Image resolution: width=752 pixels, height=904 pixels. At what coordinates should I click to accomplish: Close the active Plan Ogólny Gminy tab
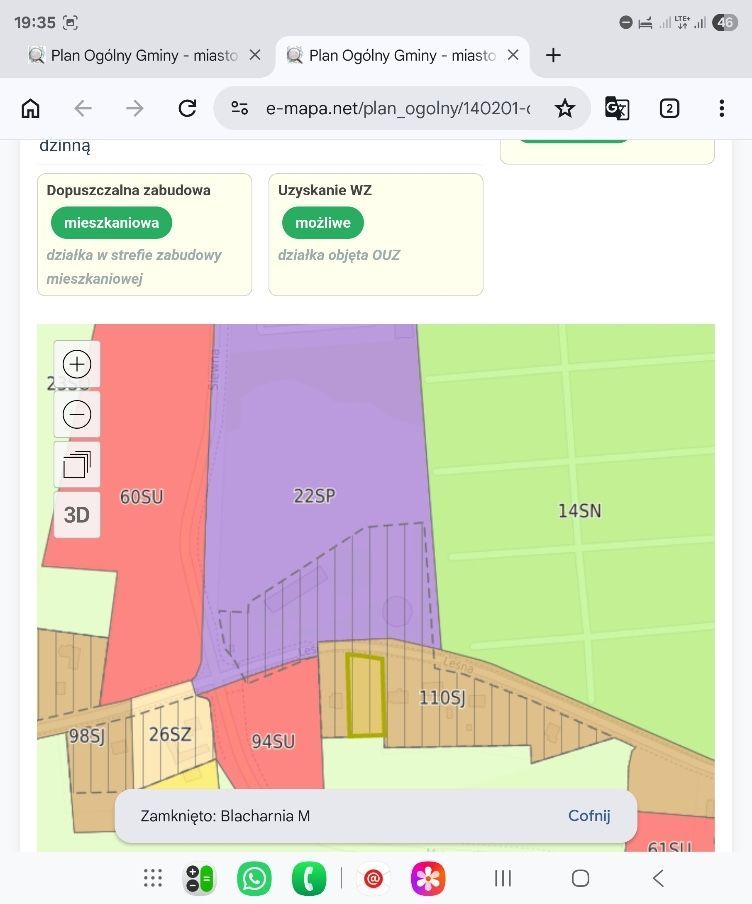pyautogui.click(x=513, y=55)
